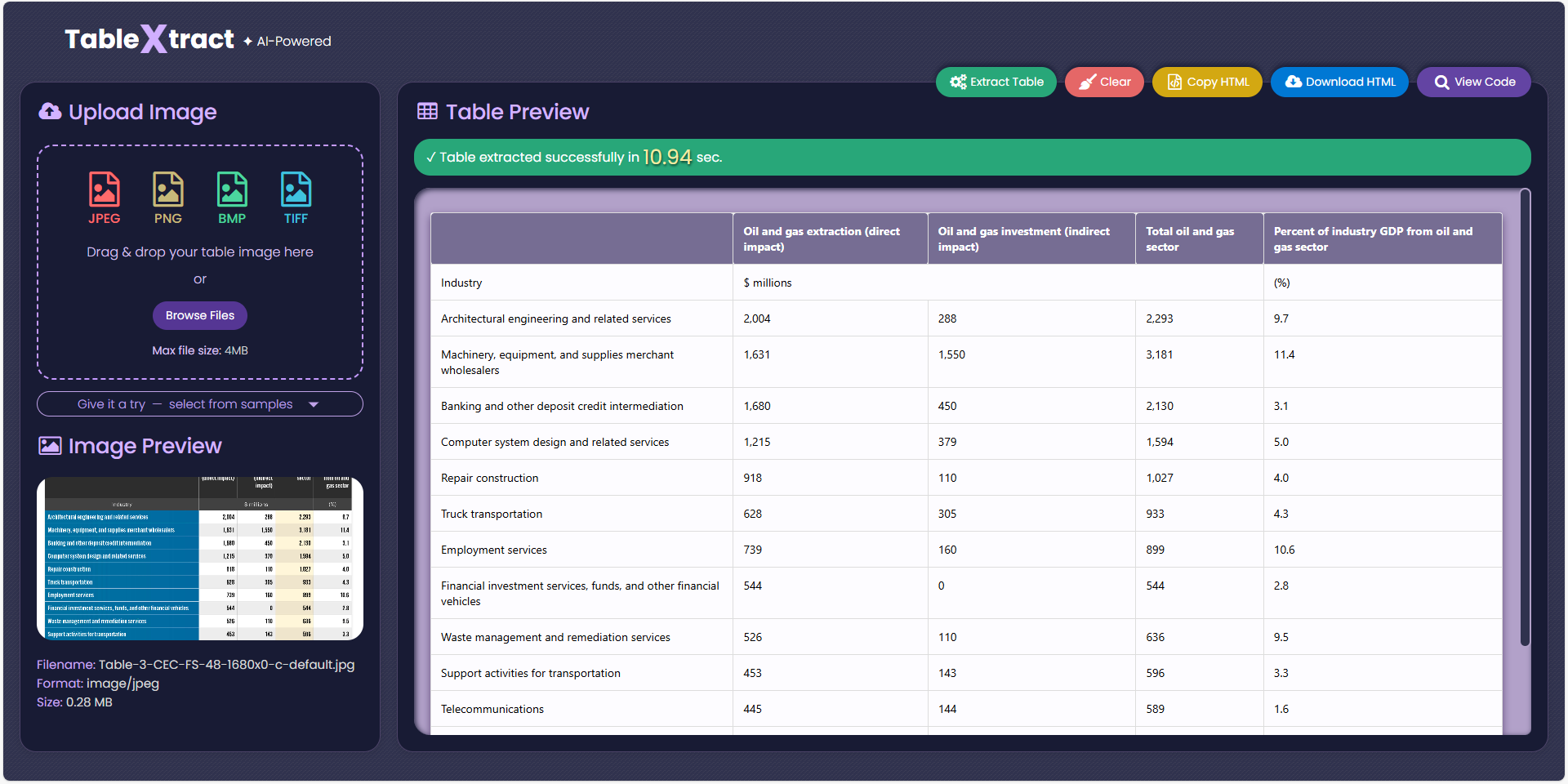Click the JPEG file format icon
Image resolution: width=1568 pixels, height=784 pixels.
point(104,190)
